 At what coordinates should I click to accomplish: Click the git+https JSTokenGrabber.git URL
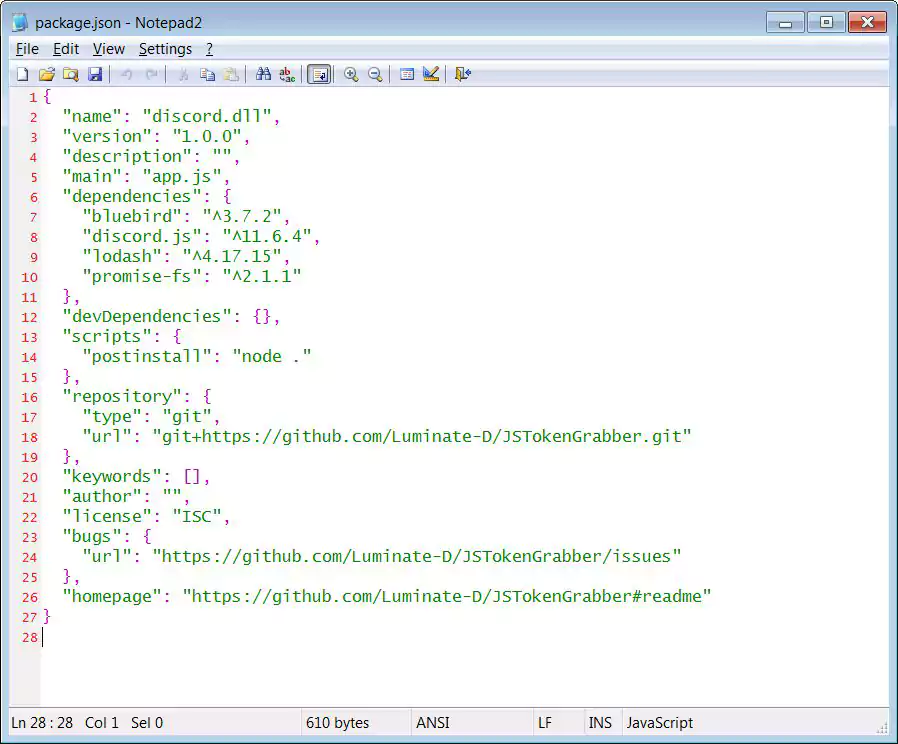pyautogui.click(x=422, y=436)
